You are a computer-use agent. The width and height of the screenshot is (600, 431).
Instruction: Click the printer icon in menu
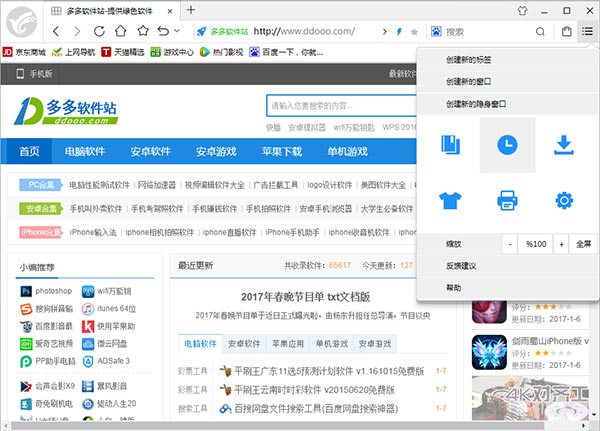507,200
